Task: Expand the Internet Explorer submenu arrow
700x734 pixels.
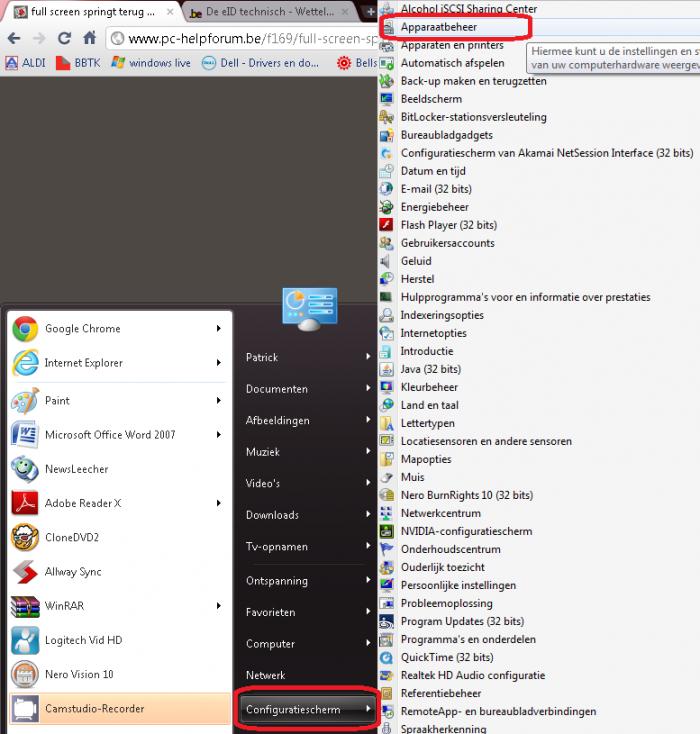Action: (219, 363)
